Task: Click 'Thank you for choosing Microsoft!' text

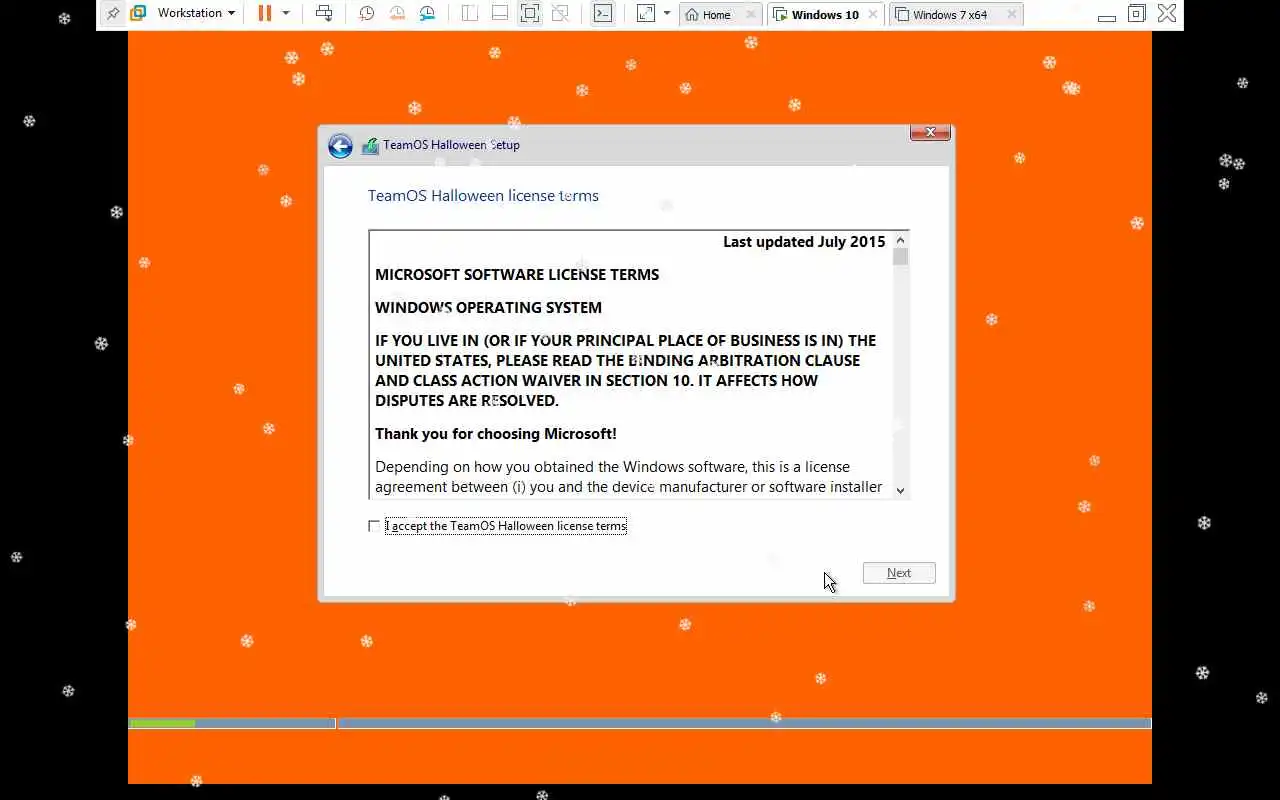Action: tap(496, 434)
